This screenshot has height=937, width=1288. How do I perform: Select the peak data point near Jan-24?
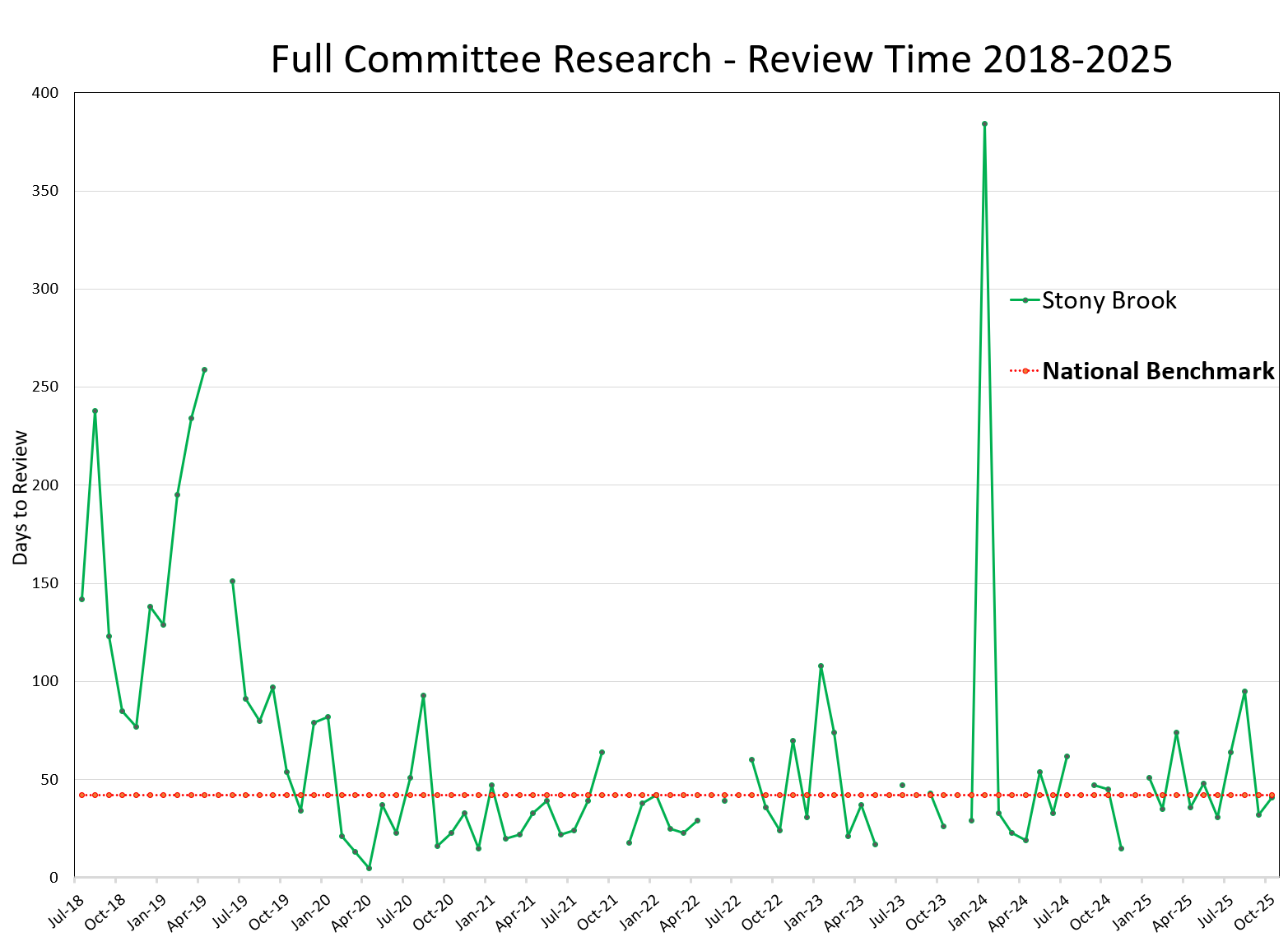[985, 123]
